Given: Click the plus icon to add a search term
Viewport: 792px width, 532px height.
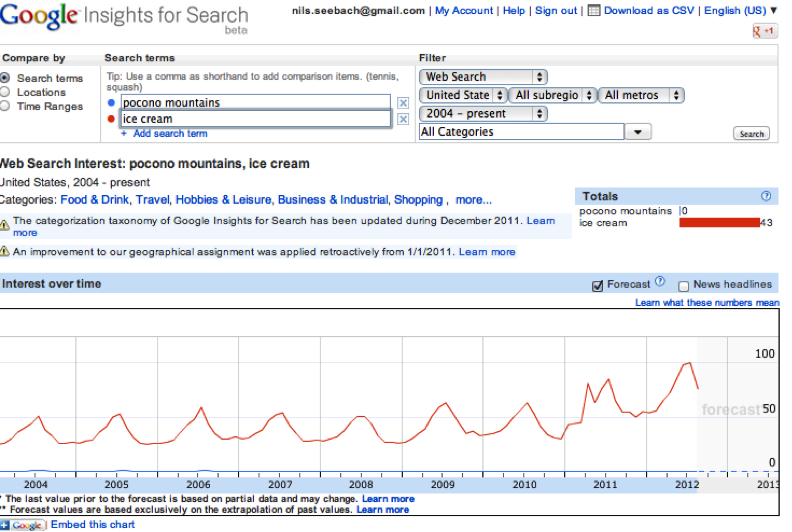Looking at the screenshot, I should pyautogui.click(x=124, y=134).
